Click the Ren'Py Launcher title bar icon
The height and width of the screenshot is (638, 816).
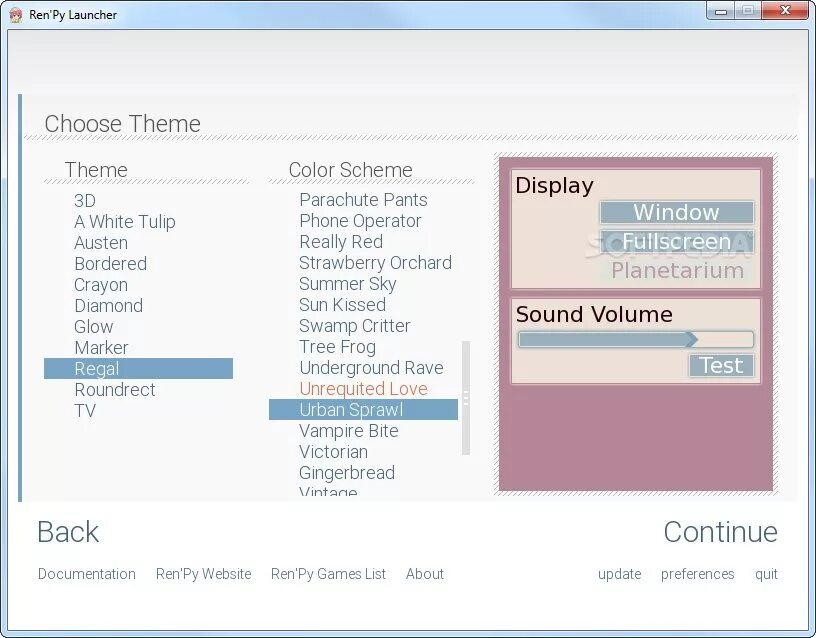click(x=17, y=15)
